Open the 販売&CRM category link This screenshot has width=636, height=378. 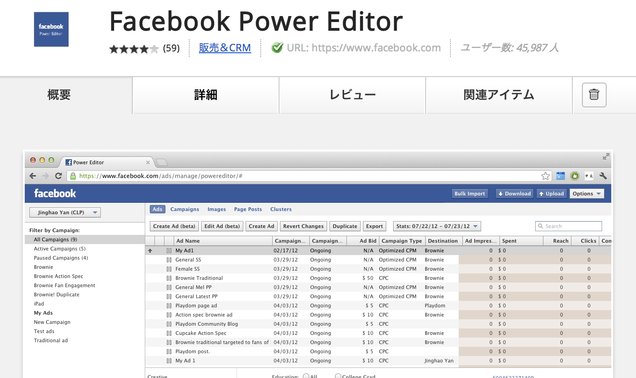point(225,48)
